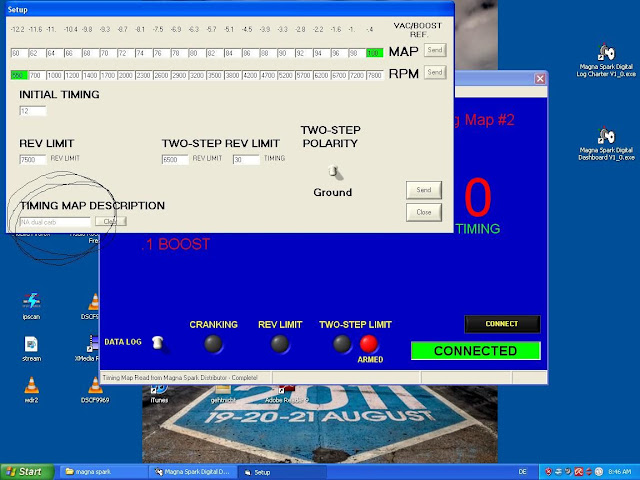This screenshot has width=640, height=480.
Task: Toggle the DATA LOG switch
Action: (x=158, y=343)
